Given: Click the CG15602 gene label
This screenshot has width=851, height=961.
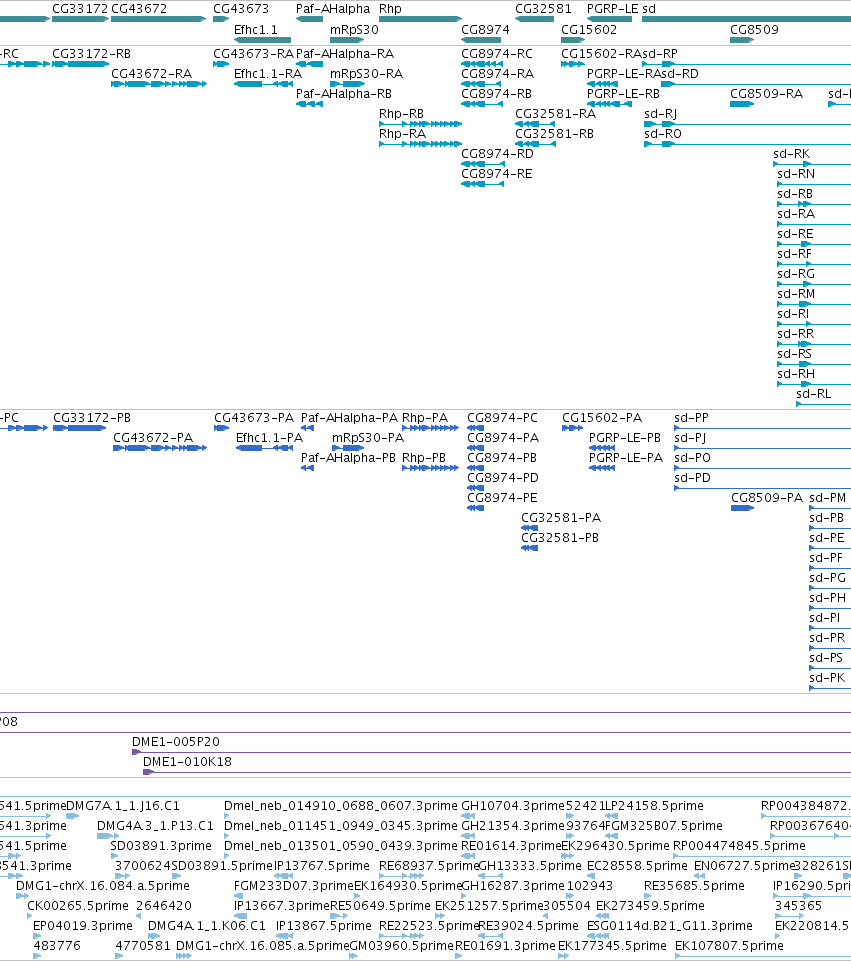Looking at the screenshot, I should click(589, 29).
